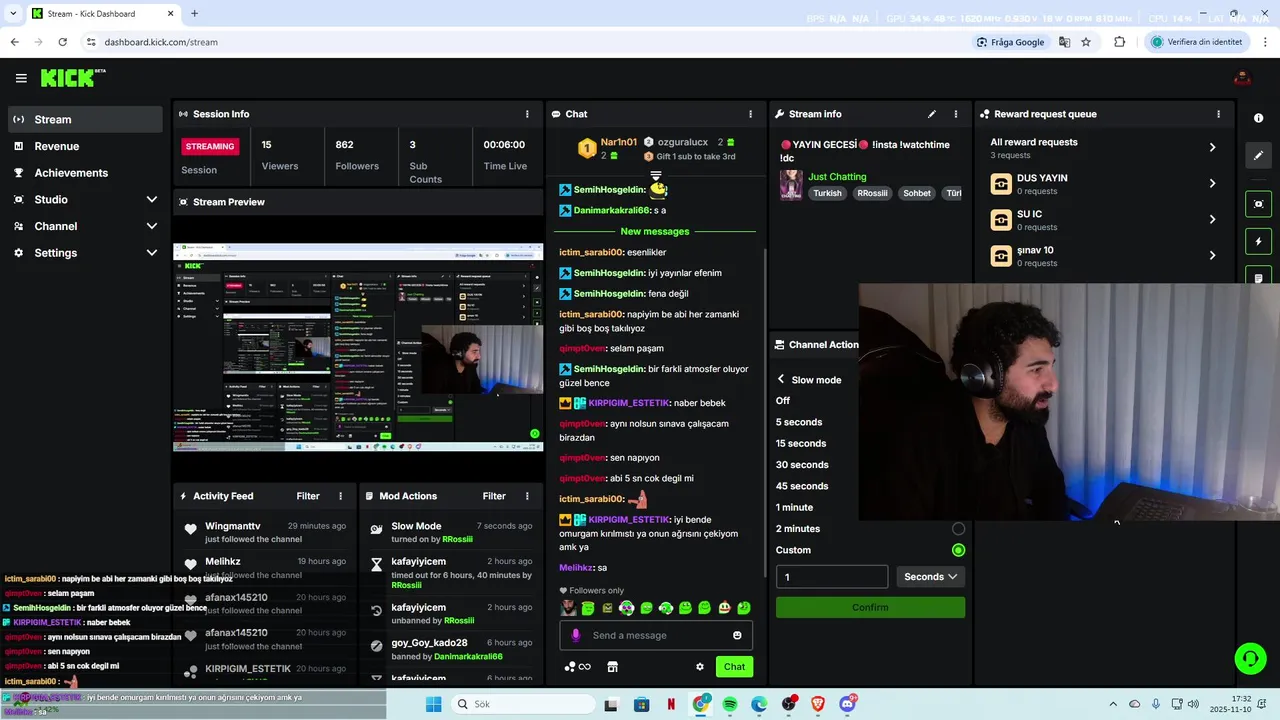1280x720 pixels.
Task: Click the Sohbet tag chip
Action: point(917,193)
